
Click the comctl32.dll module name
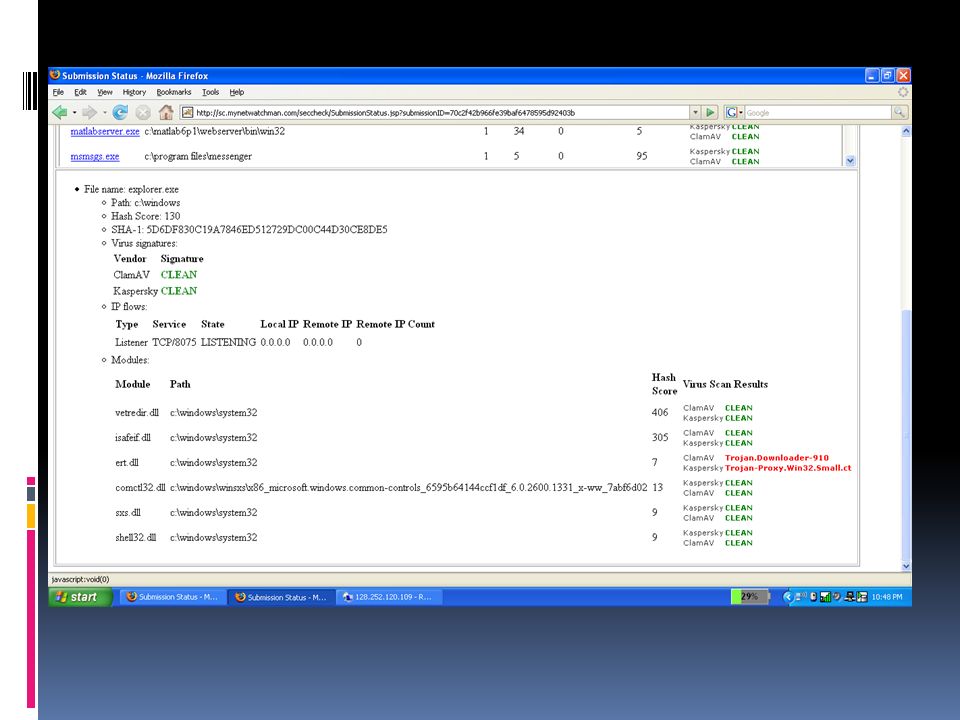click(x=140, y=488)
